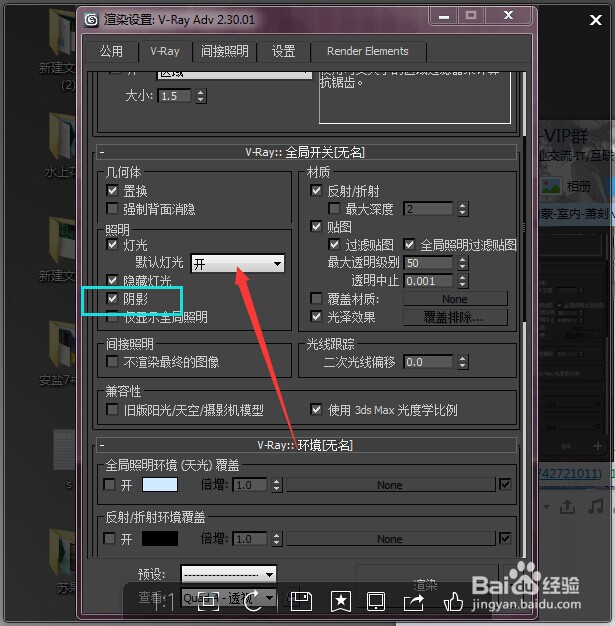The height and width of the screenshot is (626, 615).
Task: Open the light blue skylight color swatch
Action: click(x=160, y=485)
